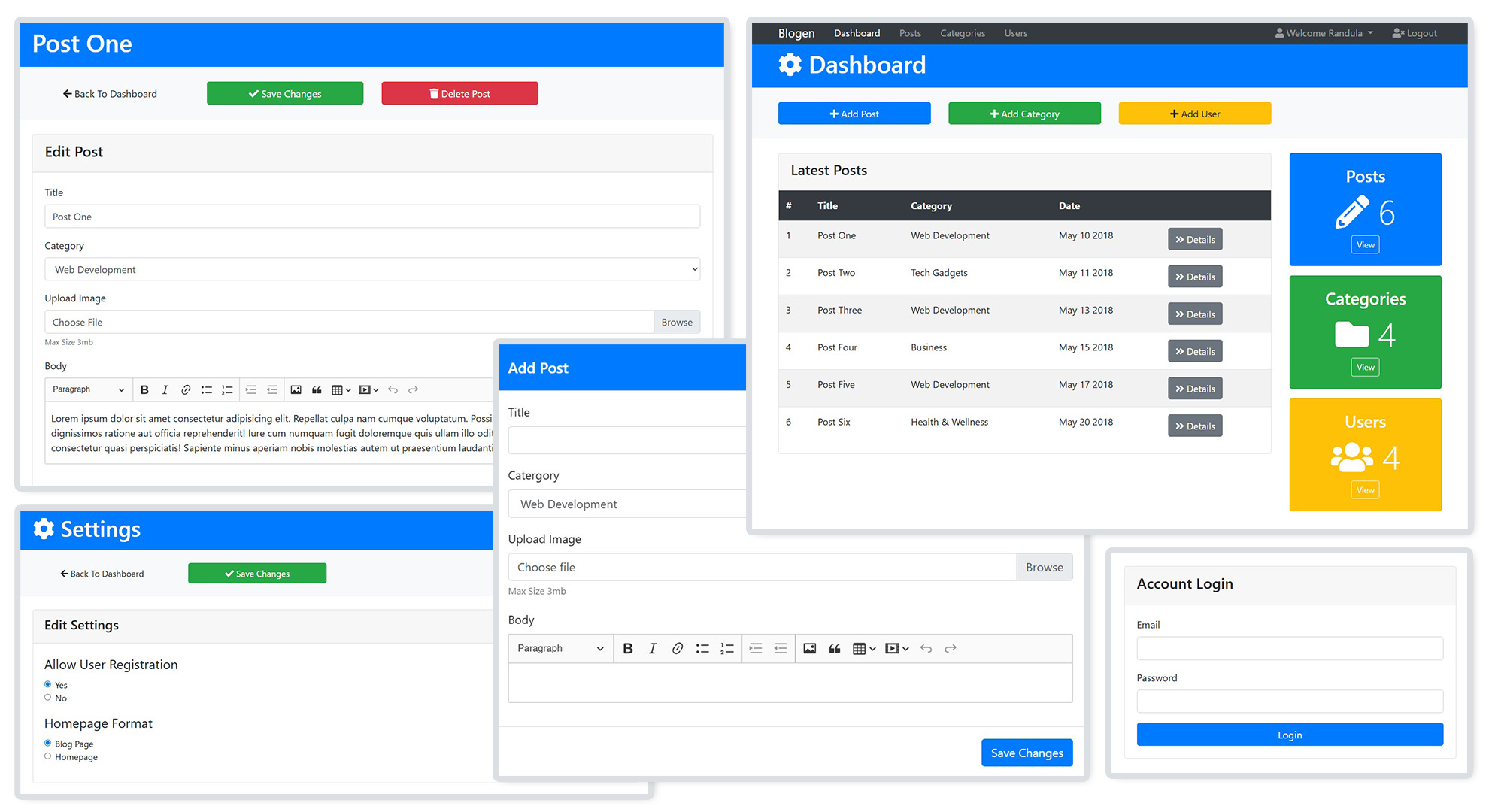Expand Welcome Randula user dropdown

[1324, 33]
